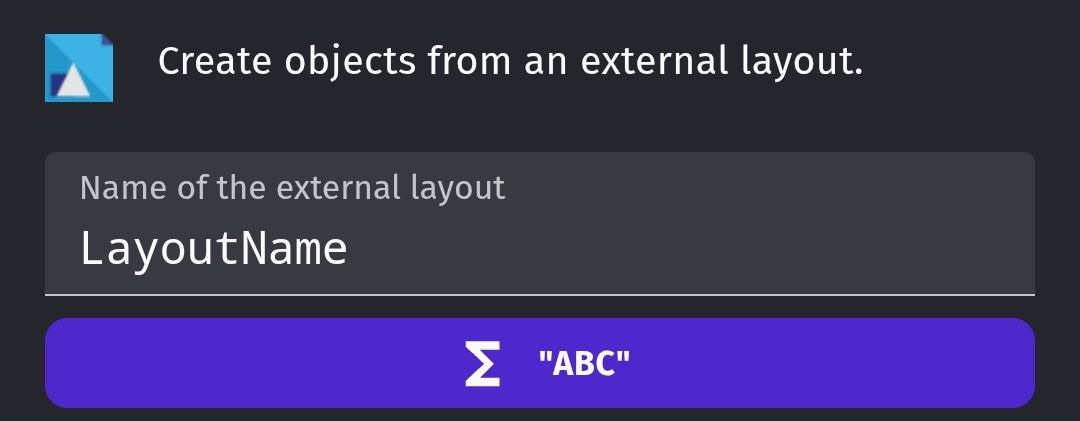Click the white triangle in the layout icon
The width and height of the screenshot is (1080, 421).
[73, 82]
